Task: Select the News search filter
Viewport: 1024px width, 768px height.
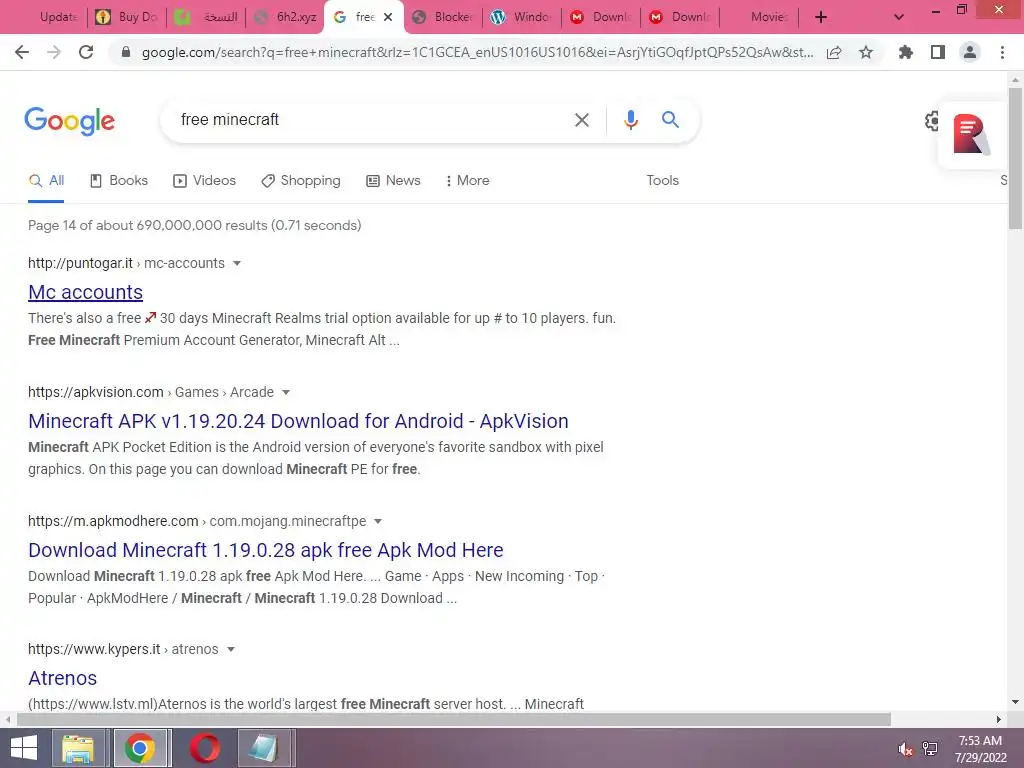Action: (393, 181)
